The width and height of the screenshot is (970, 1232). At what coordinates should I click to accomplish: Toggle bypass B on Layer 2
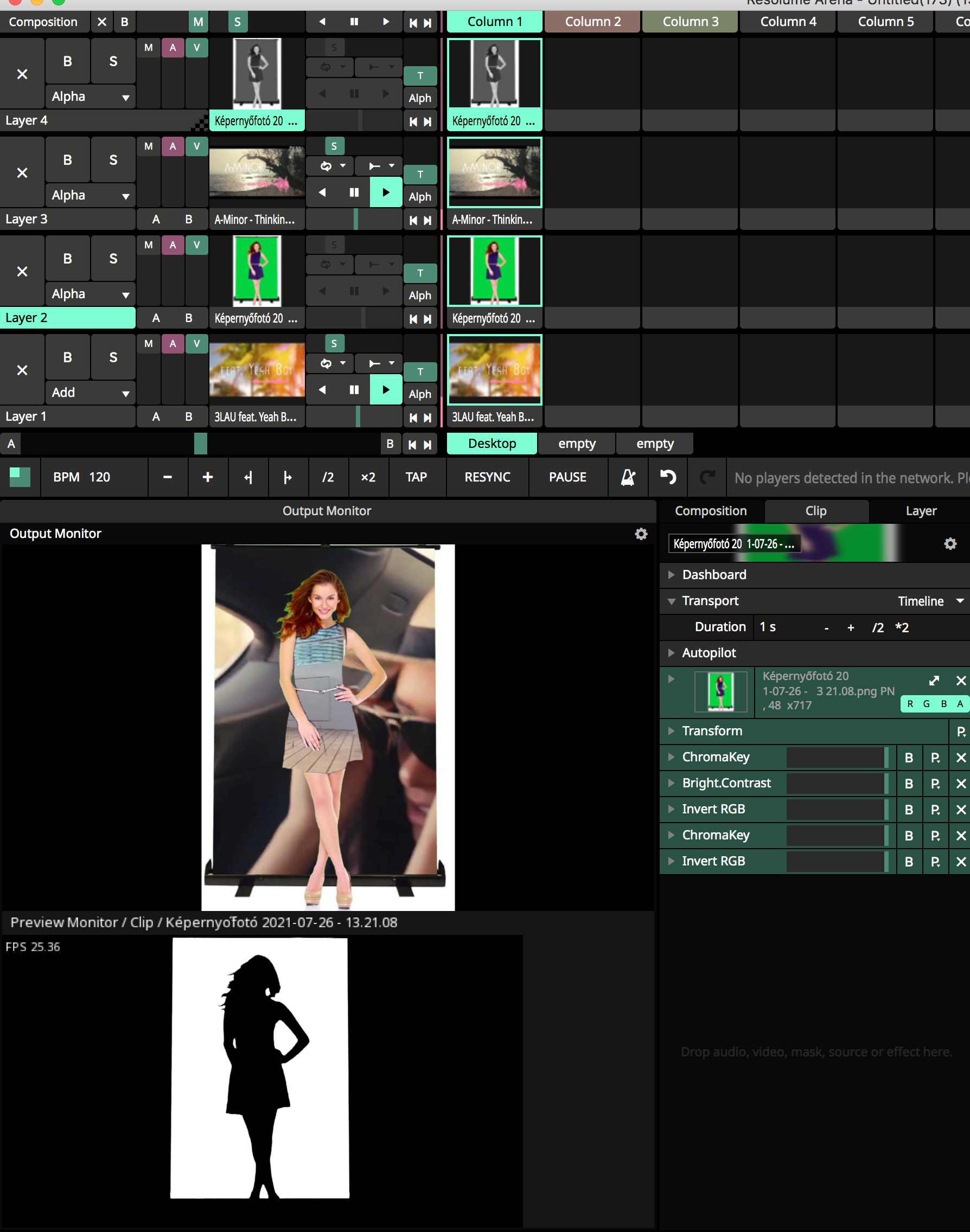click(x=68, y=259)
